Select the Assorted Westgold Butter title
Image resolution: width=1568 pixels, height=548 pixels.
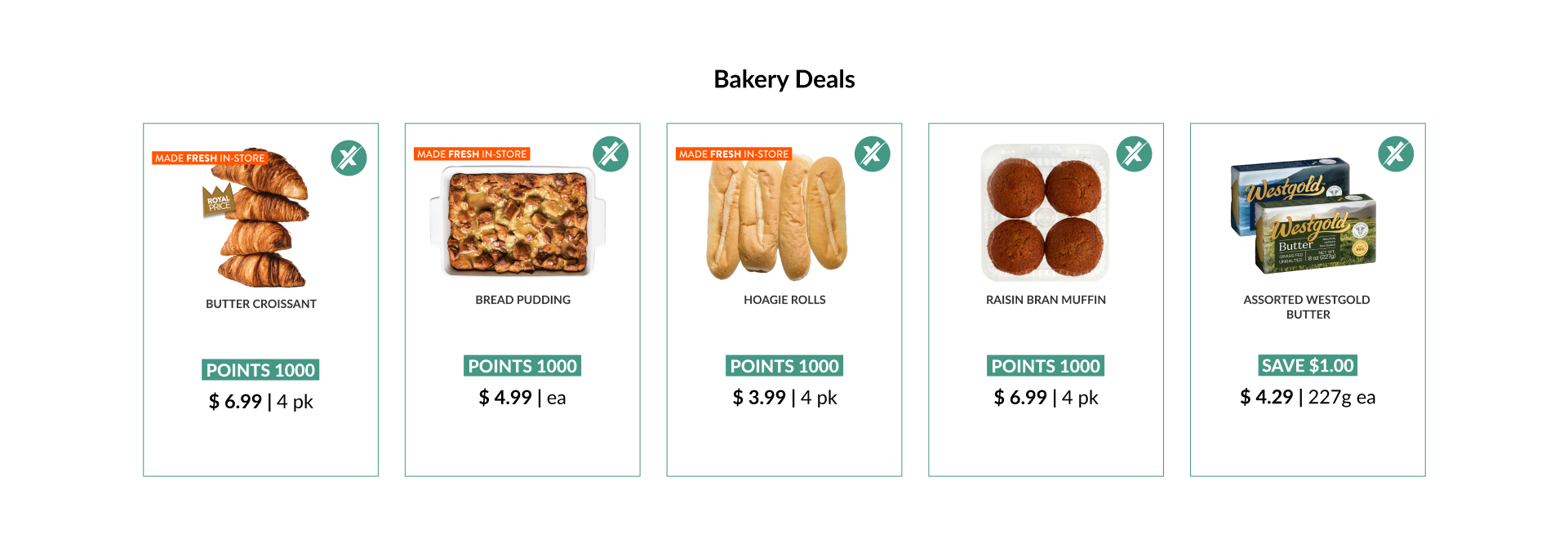coord(1308,307)
